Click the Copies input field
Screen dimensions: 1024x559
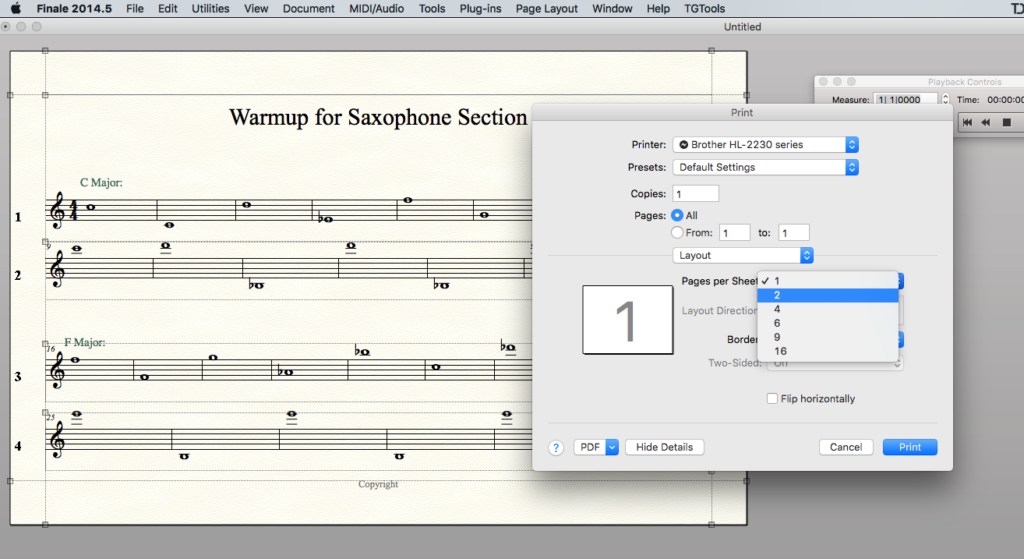click(x=696, y=194)
